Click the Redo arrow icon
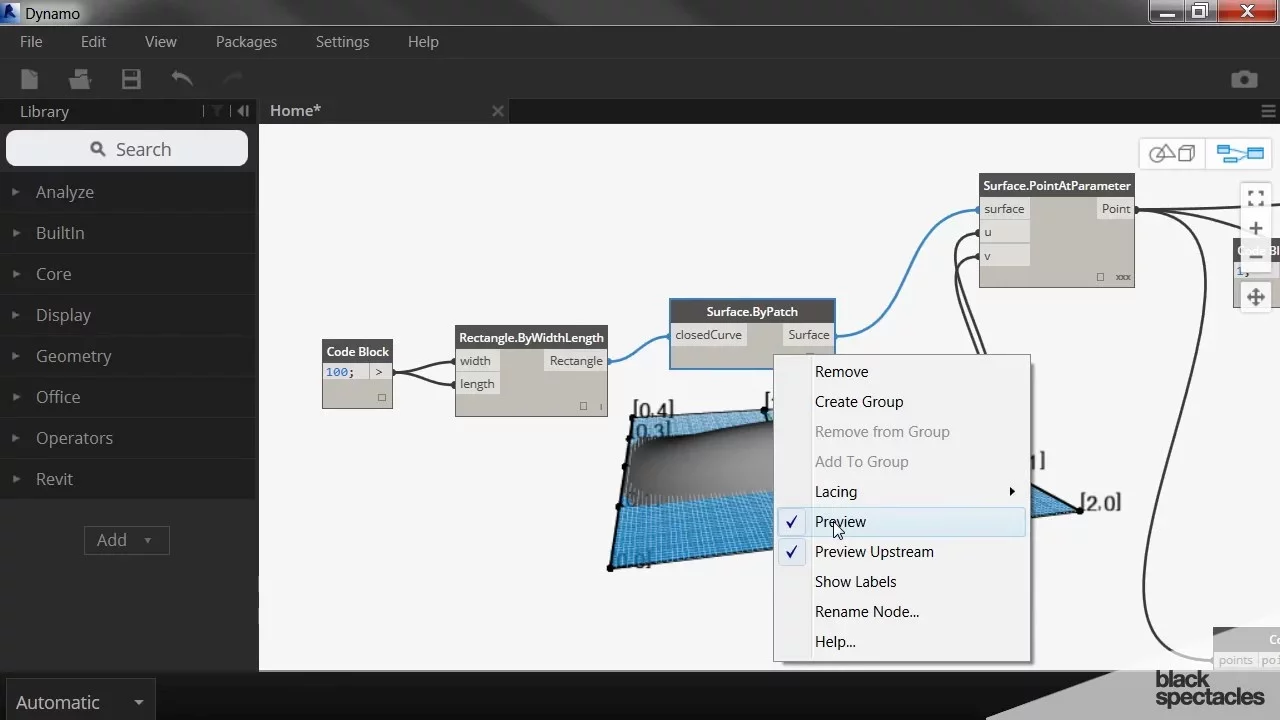 point(232,79)
